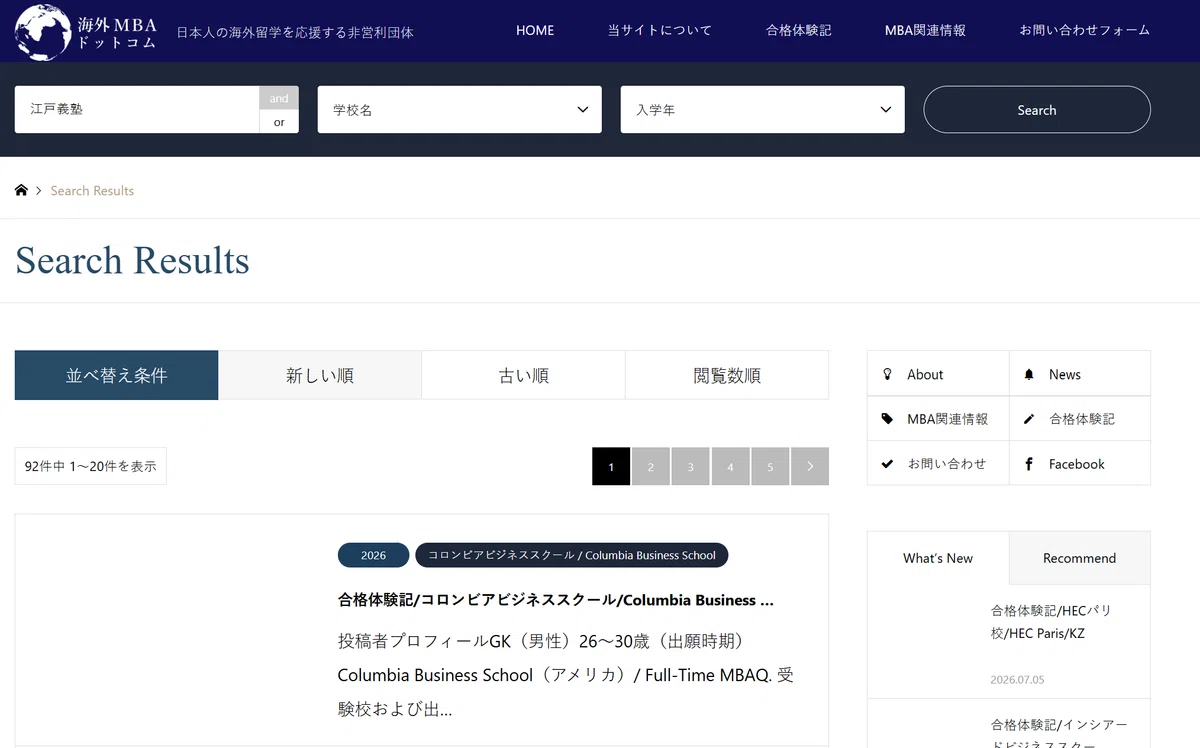Go to results page 3
This screenshot has width=1200, height=748.
pos(691,466)
